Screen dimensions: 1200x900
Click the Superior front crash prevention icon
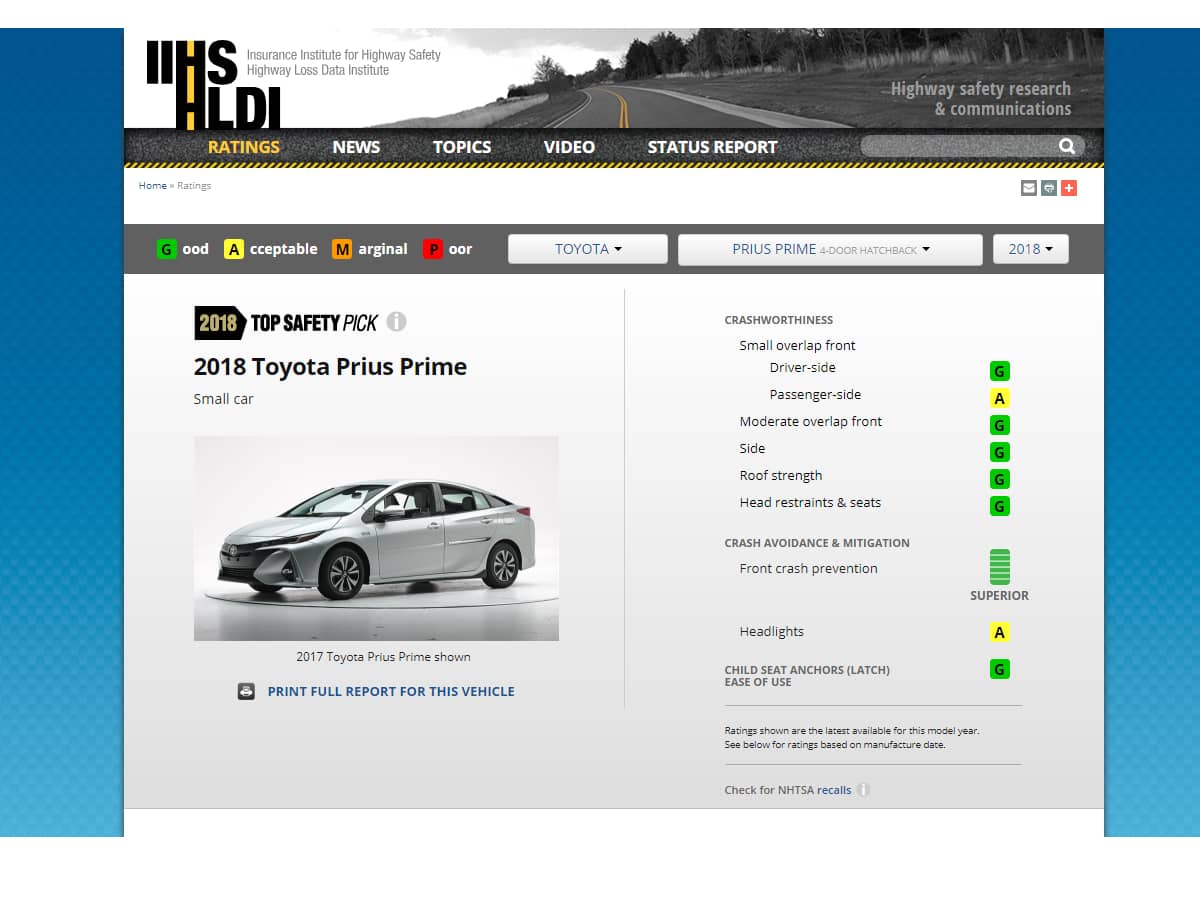[999, 567]
